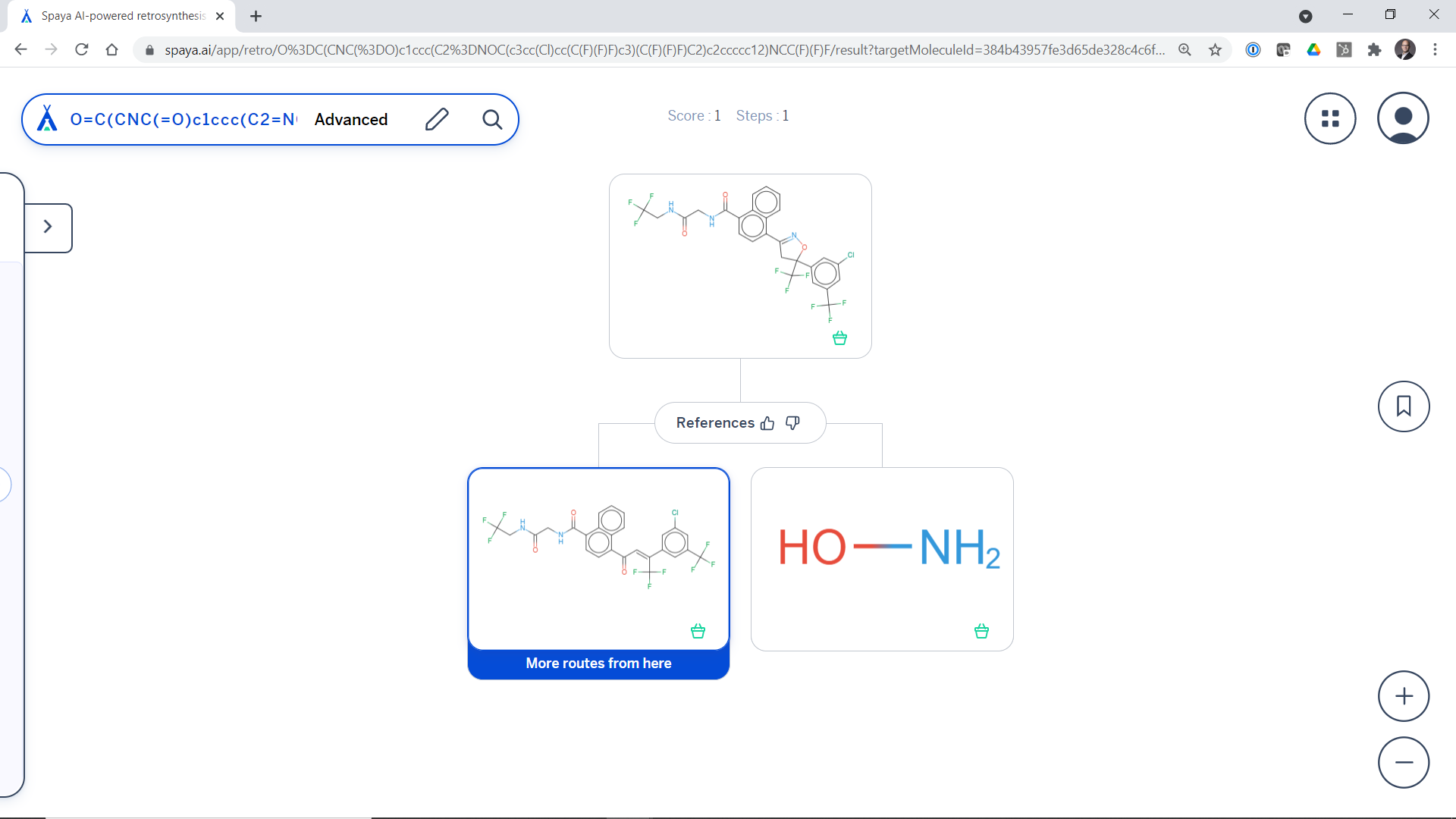Star this page in browser bookmarks
1456x819 pixels.
[x=1215, y=50]
